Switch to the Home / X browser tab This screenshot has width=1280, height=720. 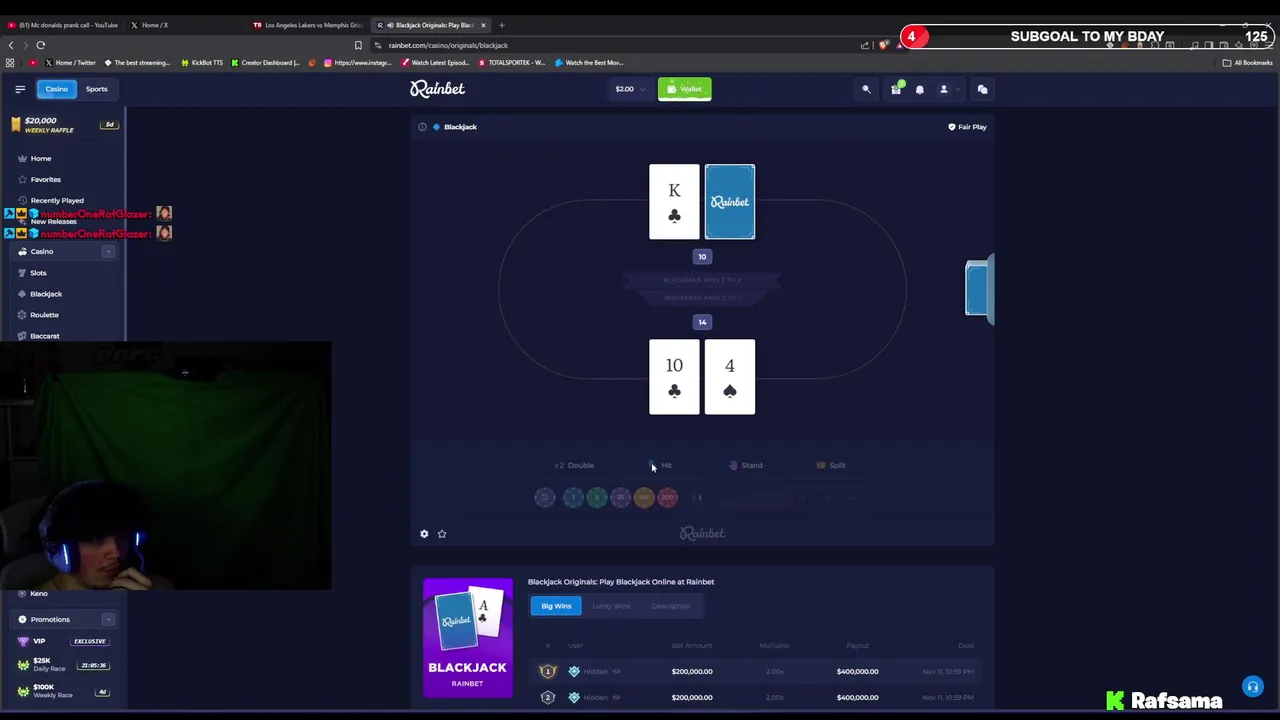(x=185, y=25)
